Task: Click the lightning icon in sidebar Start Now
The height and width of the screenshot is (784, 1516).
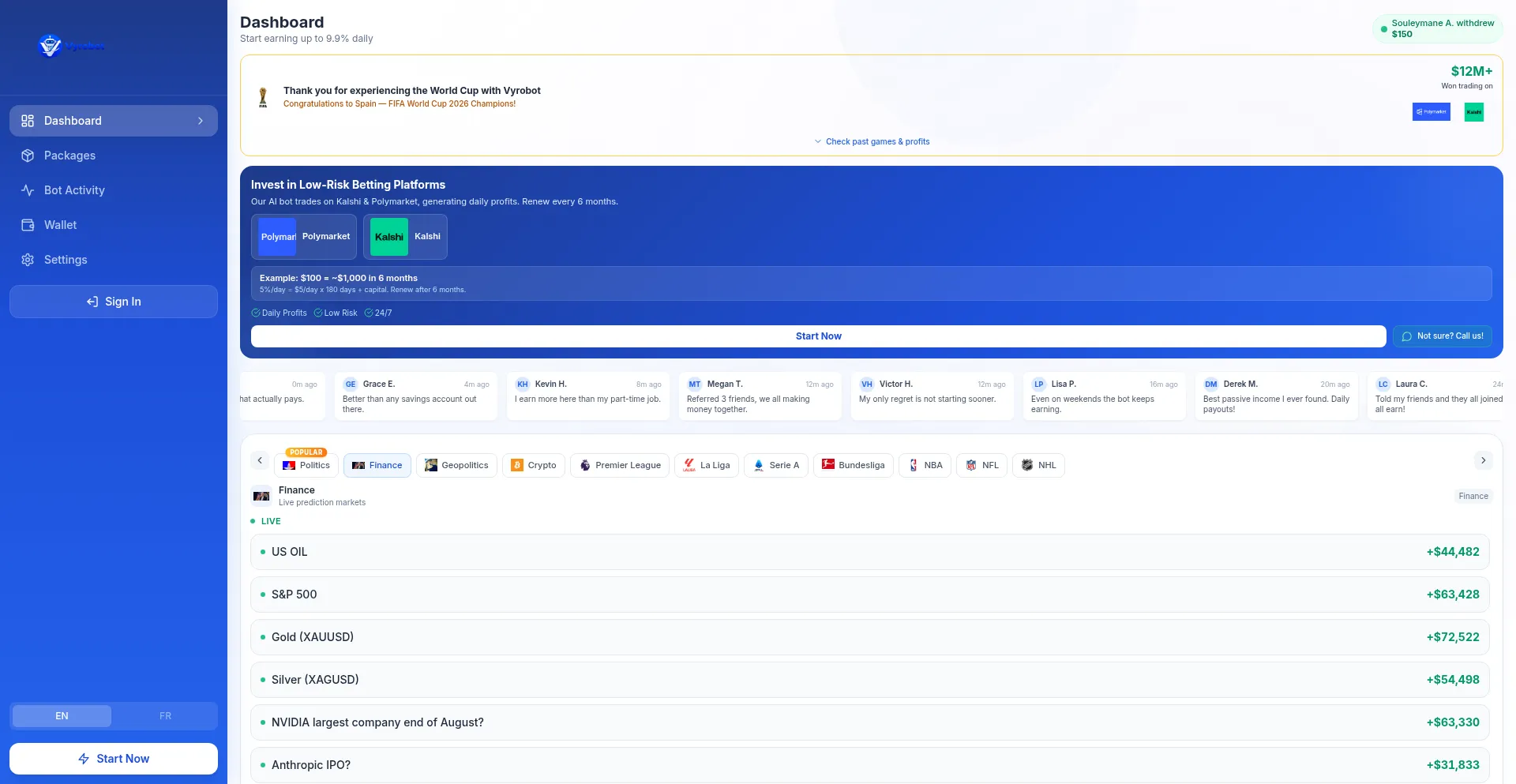Action: click(84, 759)
